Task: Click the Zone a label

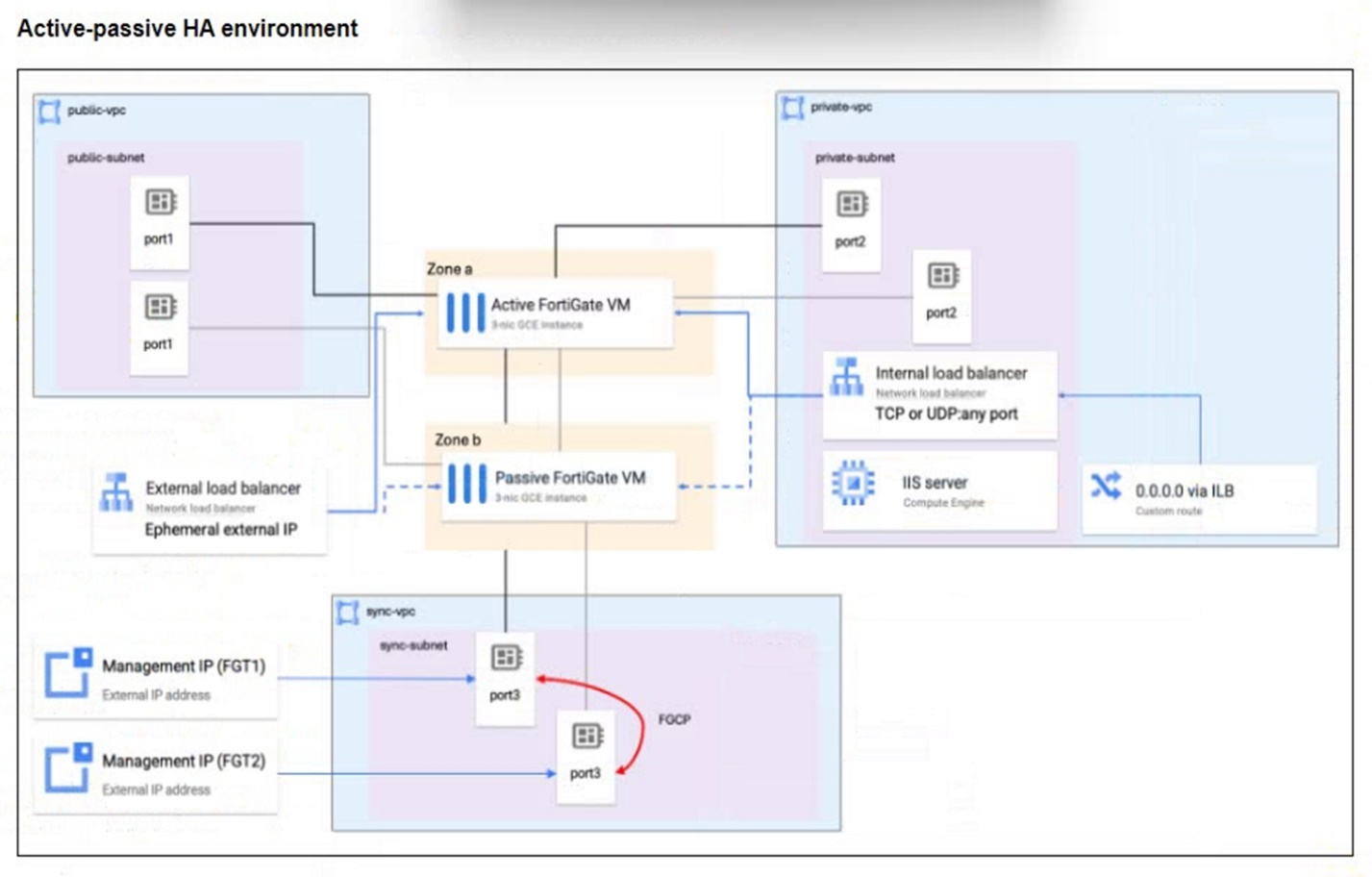Action: pyautogui.click(x=449, y=269)
